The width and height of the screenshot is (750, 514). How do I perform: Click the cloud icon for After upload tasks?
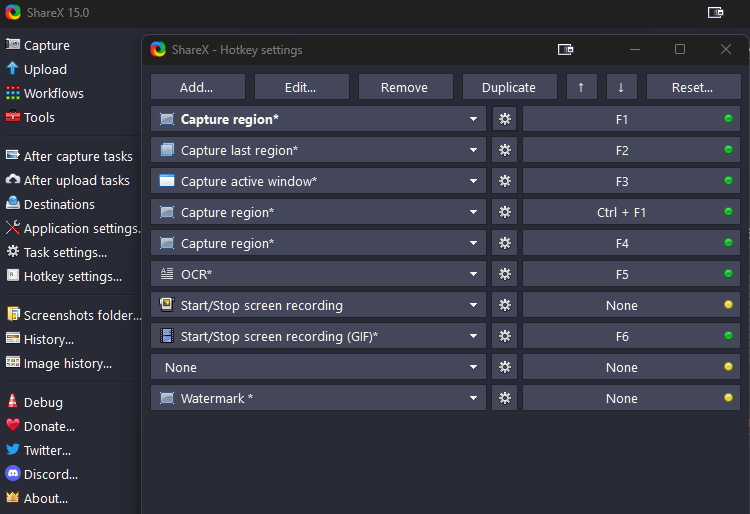tap(13, 179)
